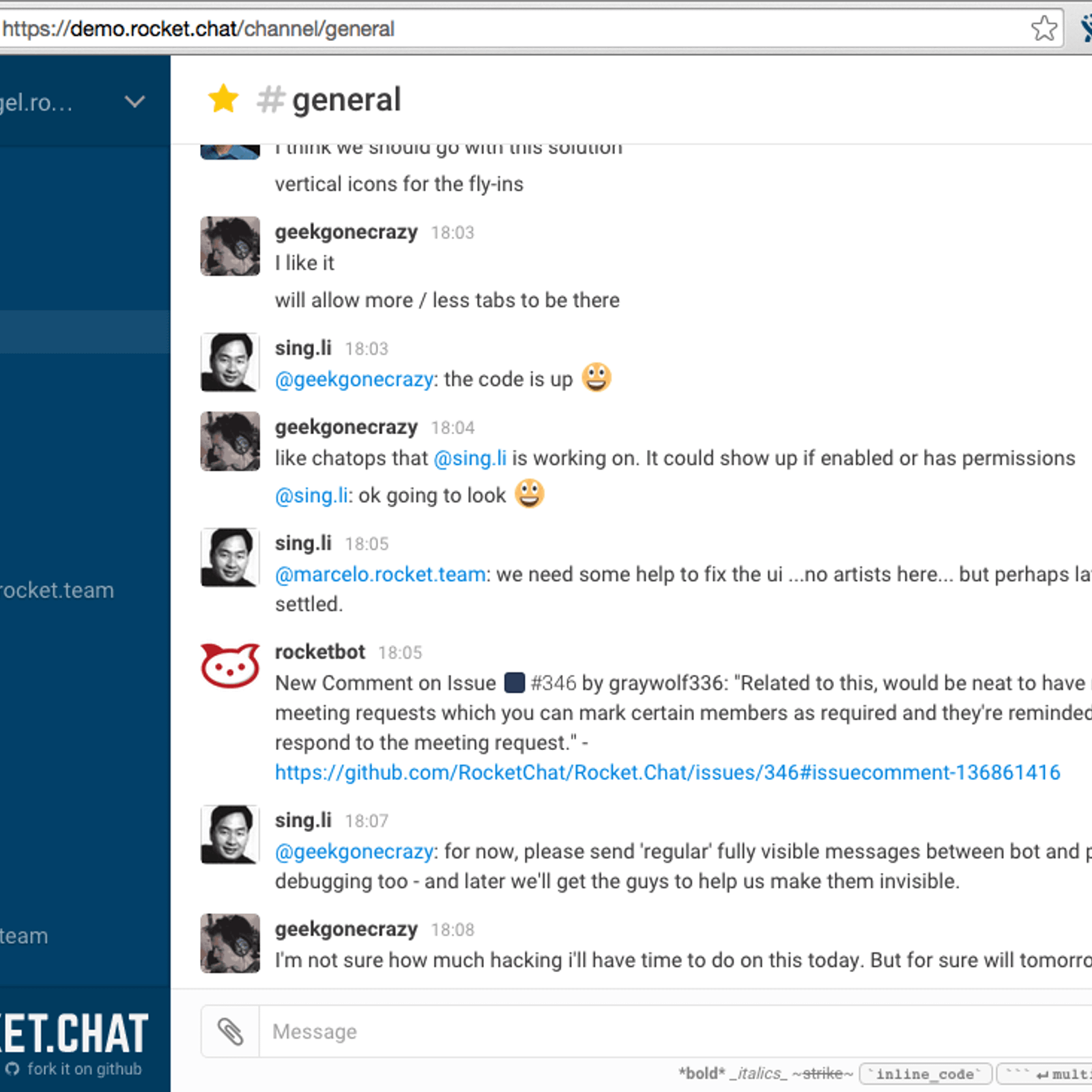
Task: Open the rocket.team sidebar item
Action: (57, 590)
